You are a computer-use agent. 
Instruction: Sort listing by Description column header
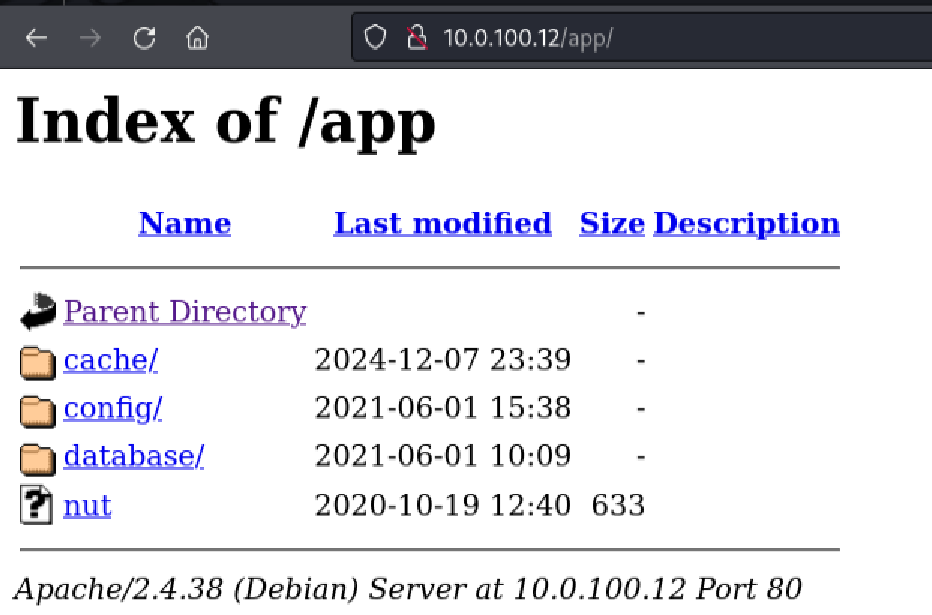746,223
